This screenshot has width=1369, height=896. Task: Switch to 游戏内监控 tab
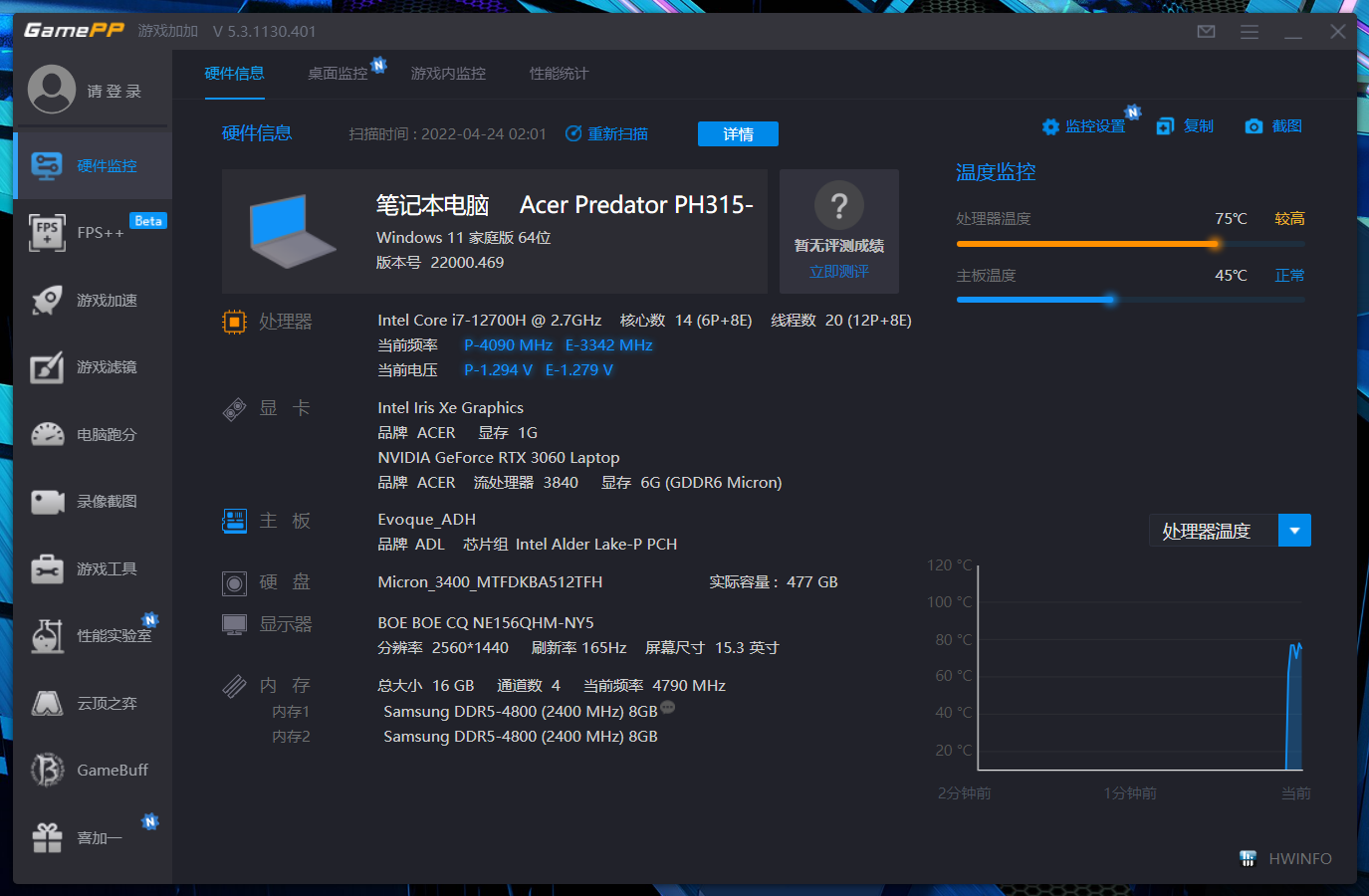click(x=448, y=74)
